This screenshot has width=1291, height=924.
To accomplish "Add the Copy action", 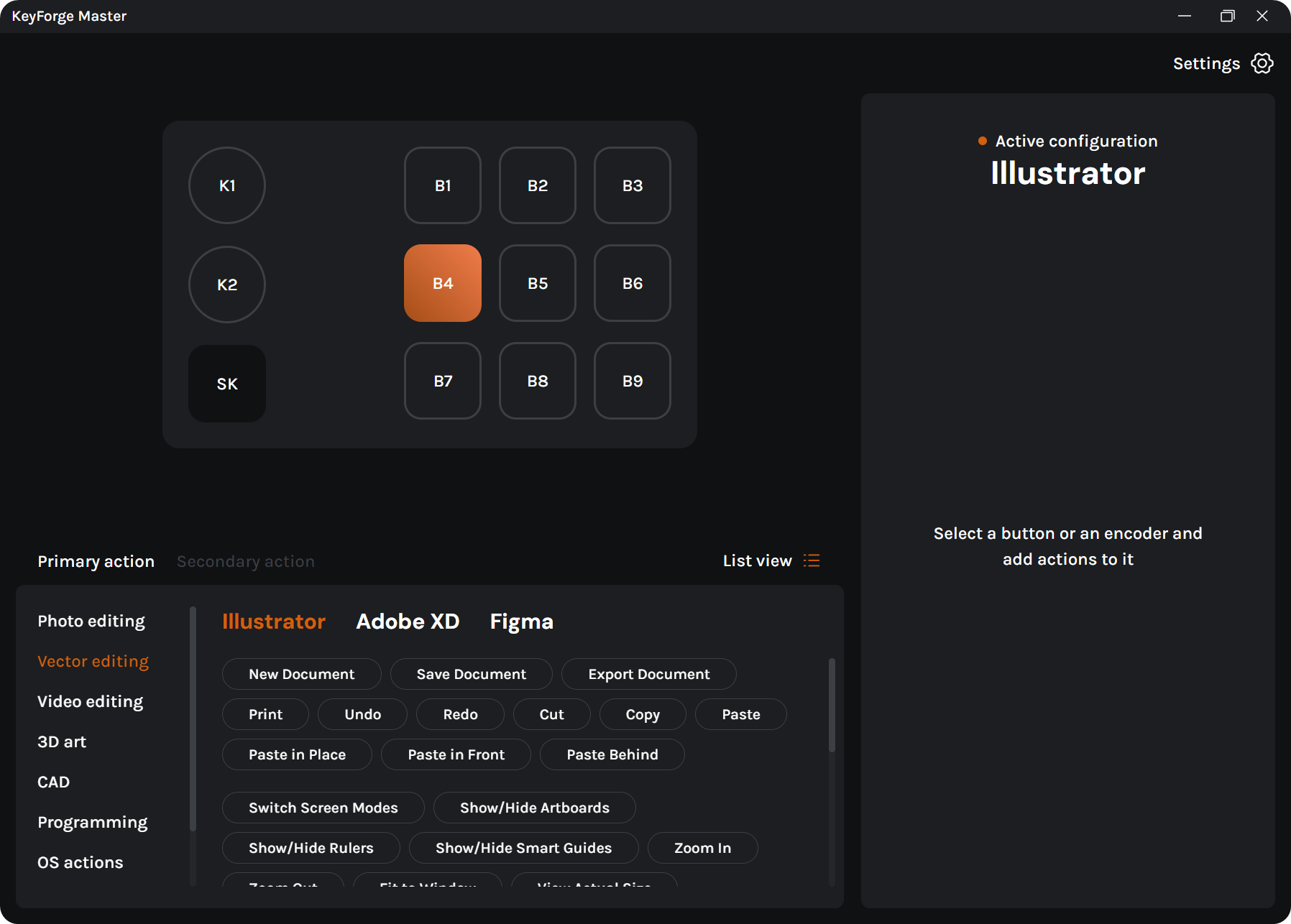I will [643, 714].
